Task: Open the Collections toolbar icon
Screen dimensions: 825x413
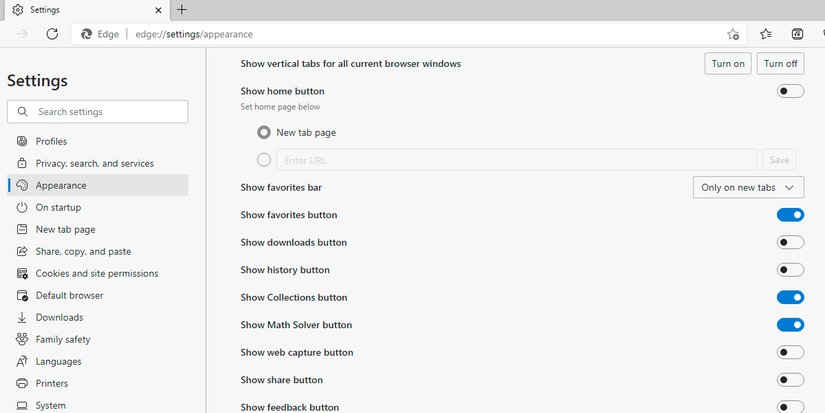Action: [x=797, y=34]
